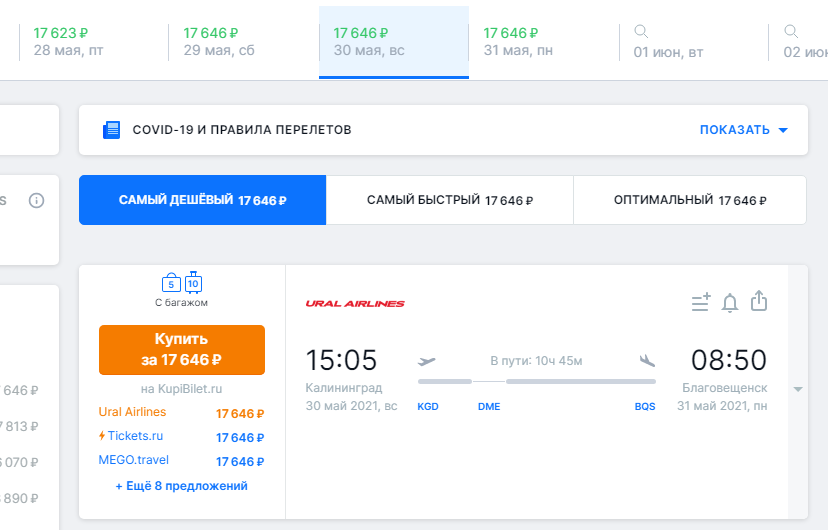828x530 pixels.
Task: Click the price alert bell icon
Action: click(730, 302)
